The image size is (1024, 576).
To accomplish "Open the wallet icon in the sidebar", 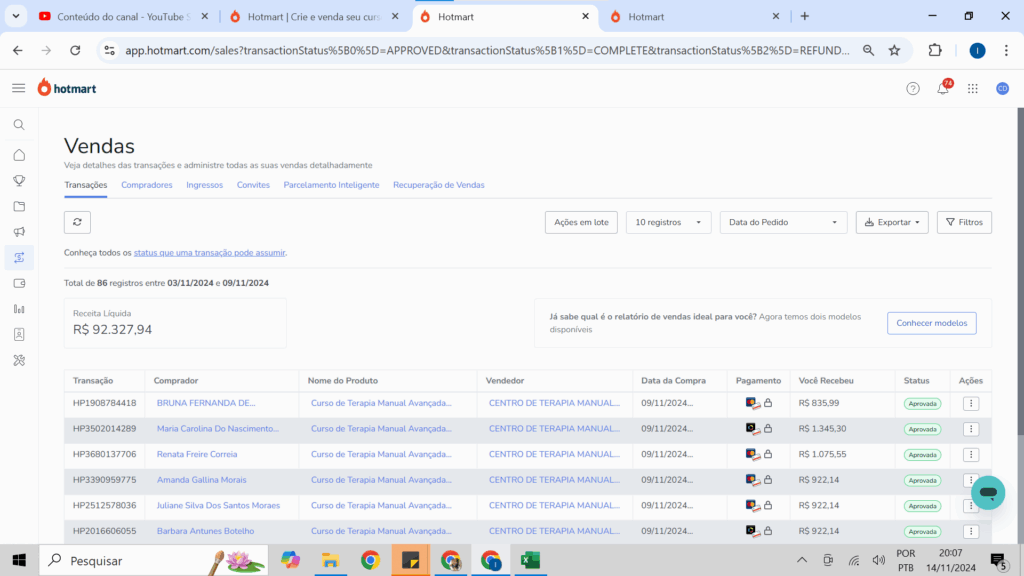I will pyautogui.click(x=19, y=283).
